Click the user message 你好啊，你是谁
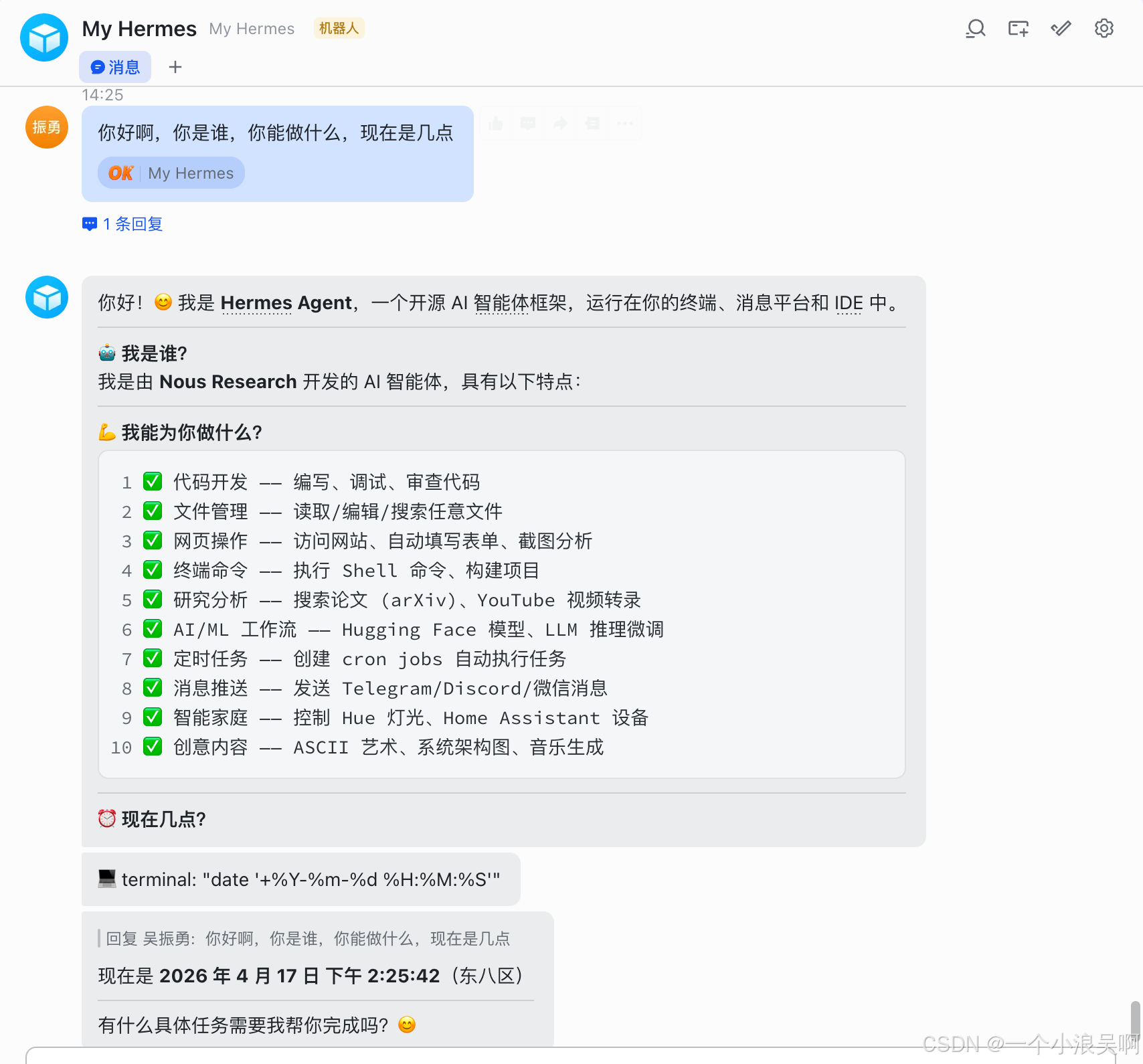Screen dimensions: 1143x1064 point(276,133)
